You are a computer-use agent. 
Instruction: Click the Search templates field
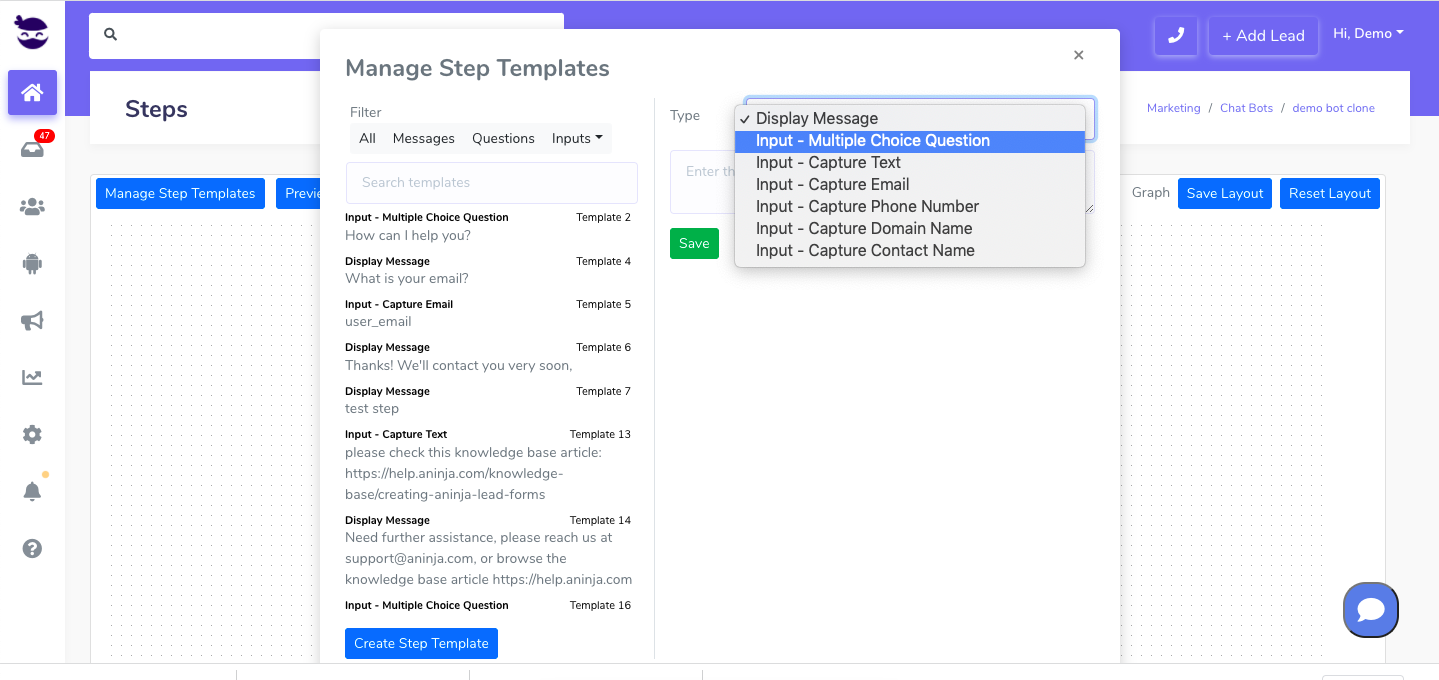tap(491, 183)
